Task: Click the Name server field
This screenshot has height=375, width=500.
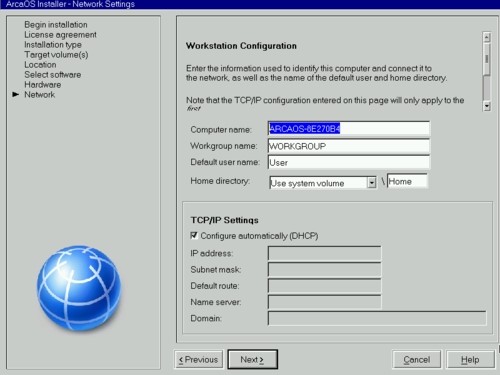Action: pyautogui.click(x=324, y=302)
